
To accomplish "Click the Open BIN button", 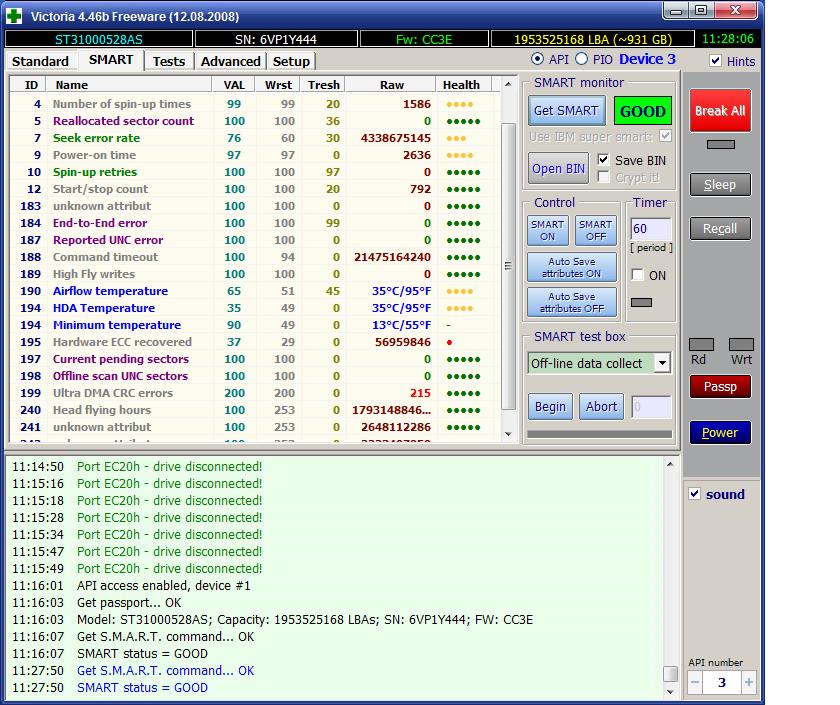I will pos(558,168).
